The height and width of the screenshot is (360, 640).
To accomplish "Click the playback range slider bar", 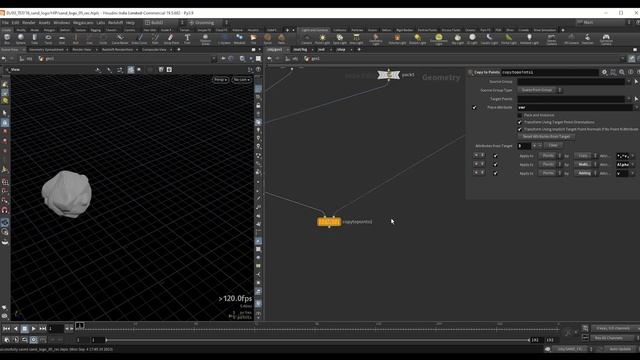I will [318, 340].
